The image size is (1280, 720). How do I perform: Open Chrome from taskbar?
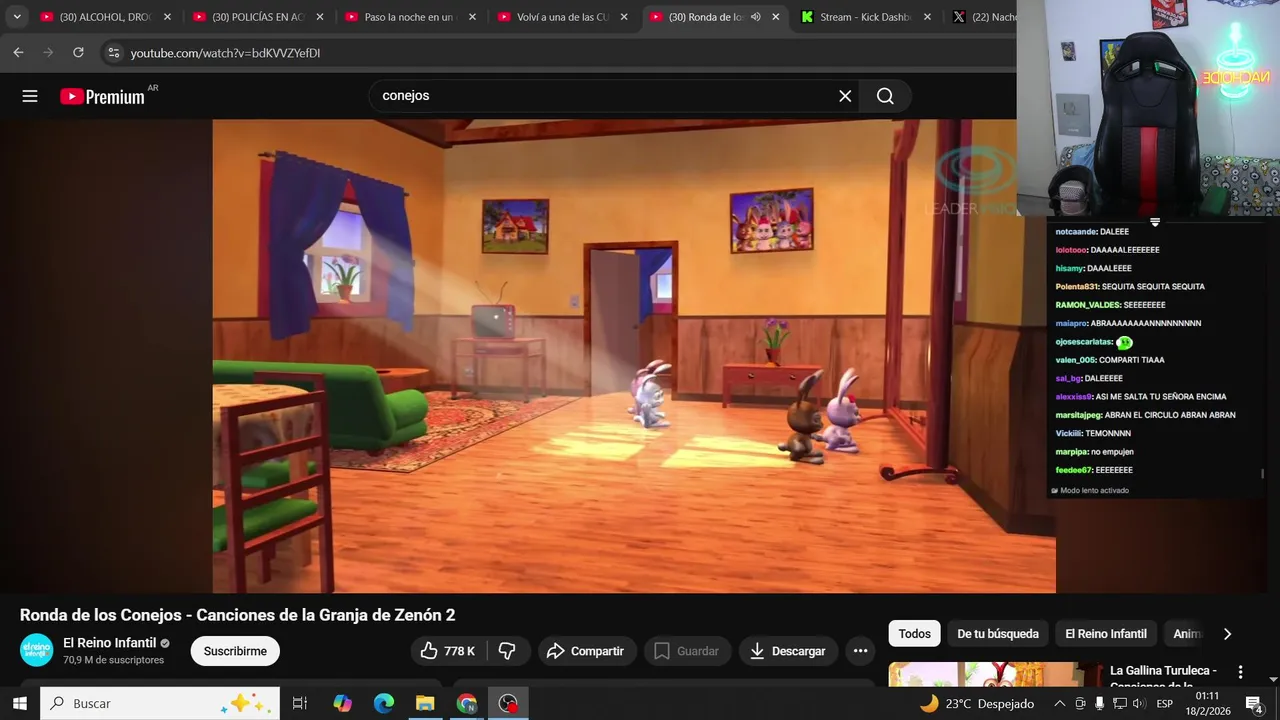(467, 703)
